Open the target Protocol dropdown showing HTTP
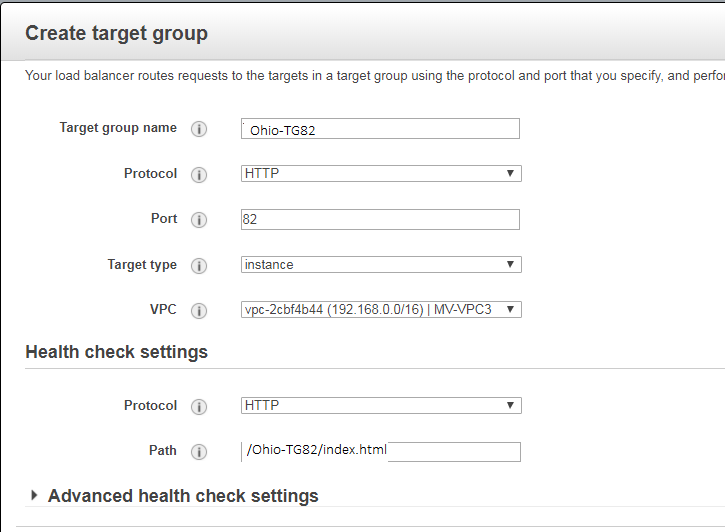 pos(381,174)
